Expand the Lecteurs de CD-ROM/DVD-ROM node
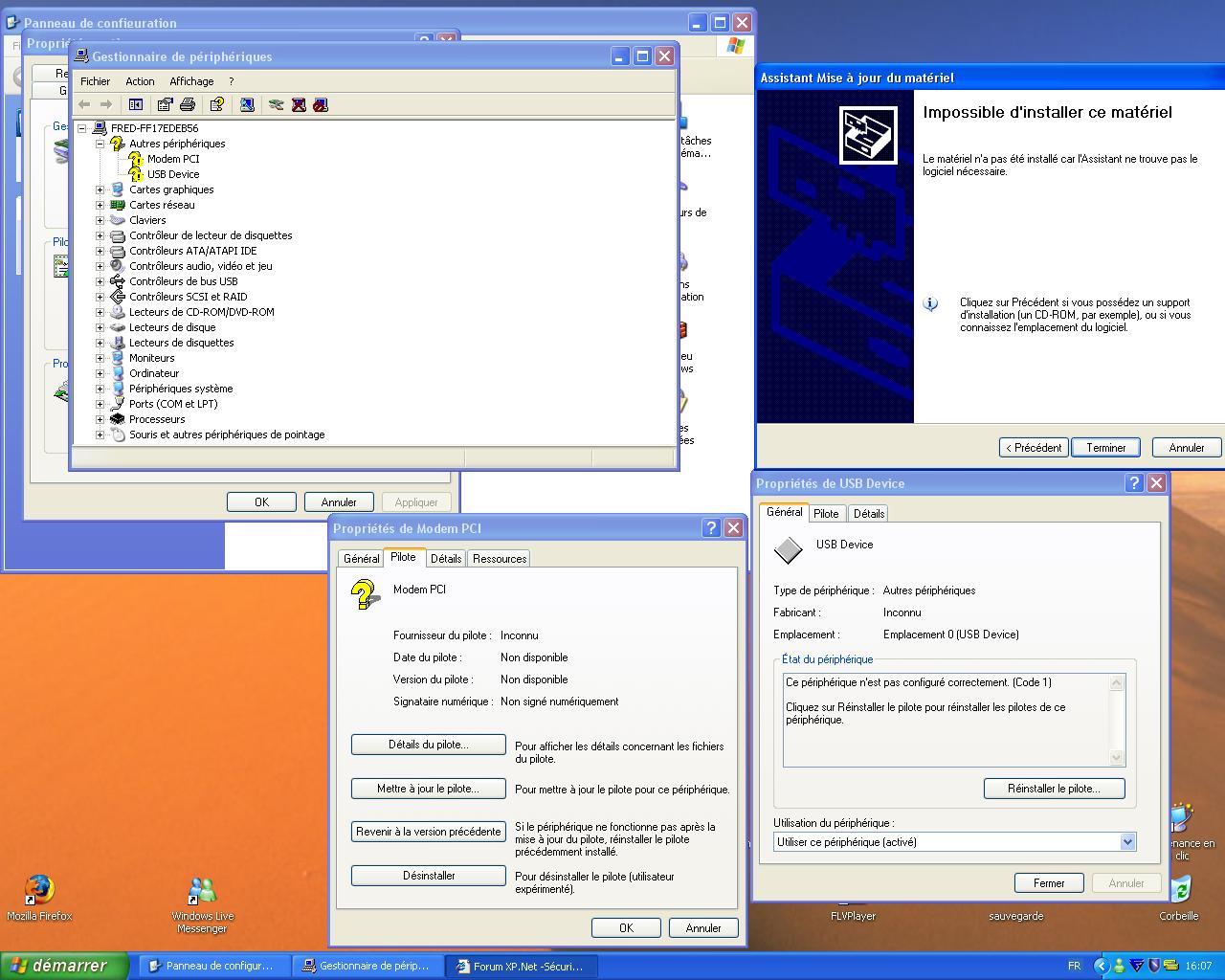This screenshot has height=980, width=1225. point(100,312)
